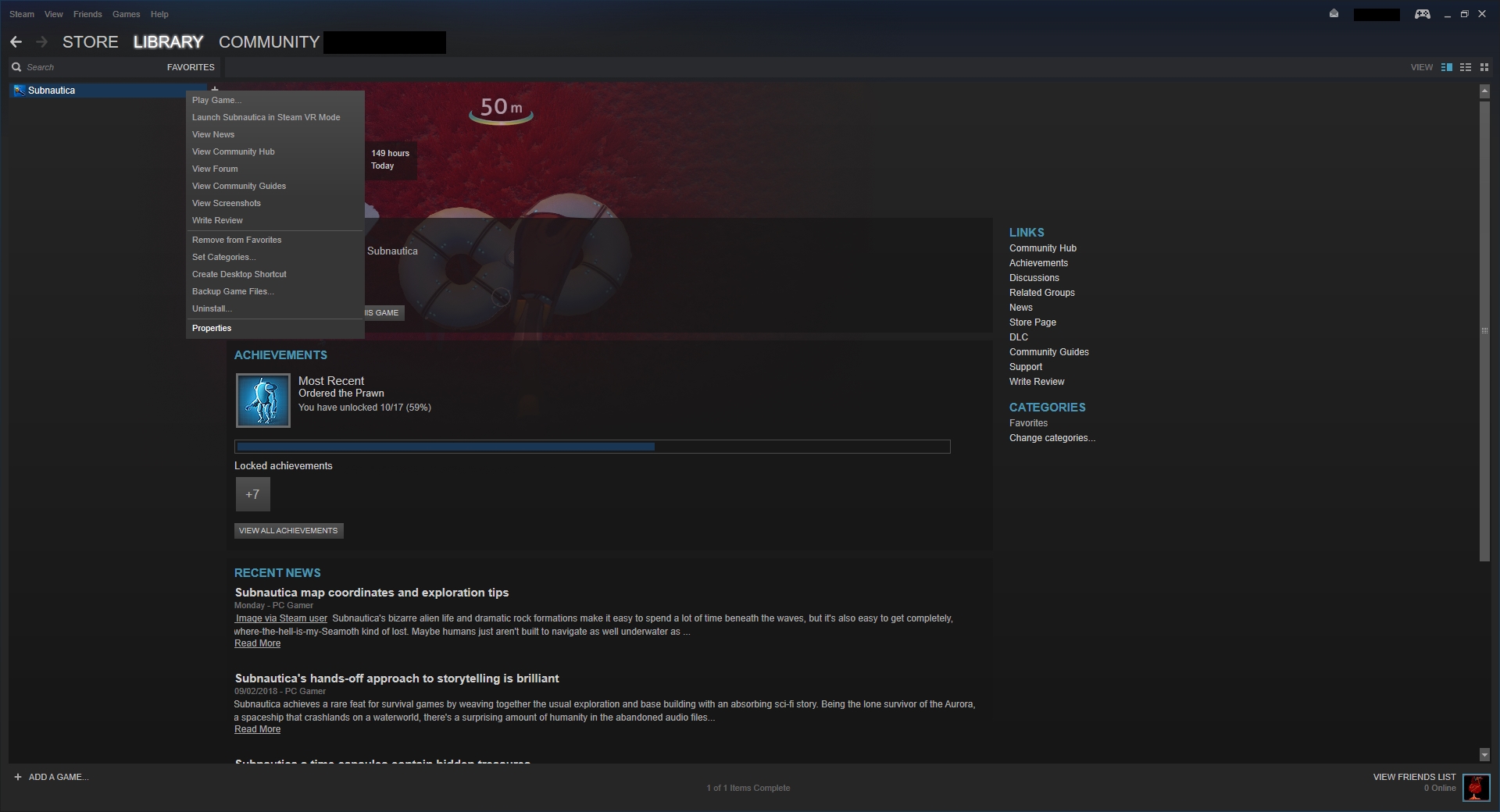Read More on hands-off storytelling article

257,729
